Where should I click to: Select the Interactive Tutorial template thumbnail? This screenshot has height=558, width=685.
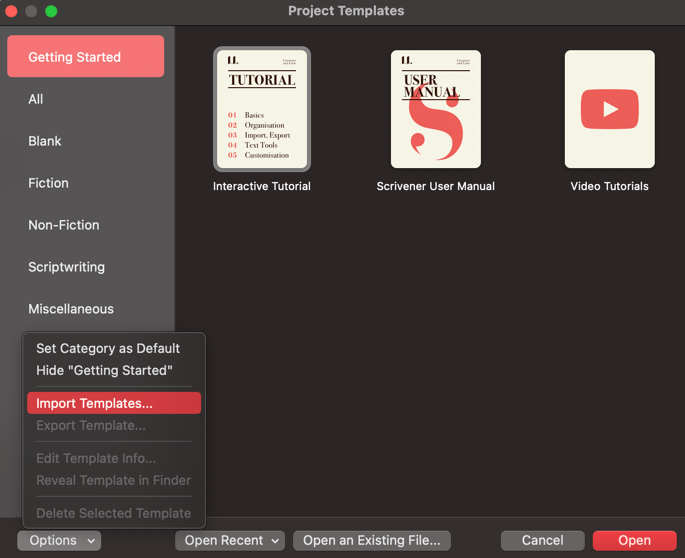[262, 110]
